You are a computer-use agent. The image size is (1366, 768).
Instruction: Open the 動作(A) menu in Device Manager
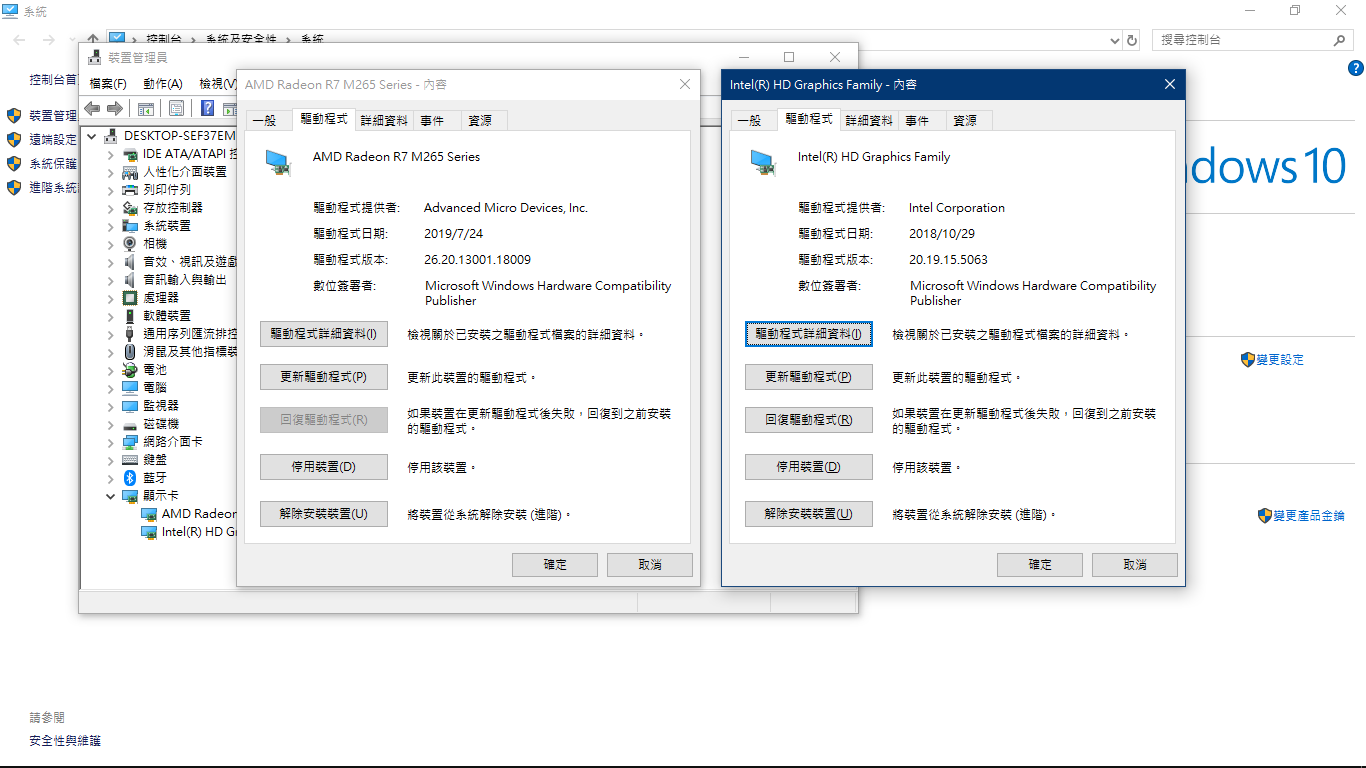(x=163, y=84)
